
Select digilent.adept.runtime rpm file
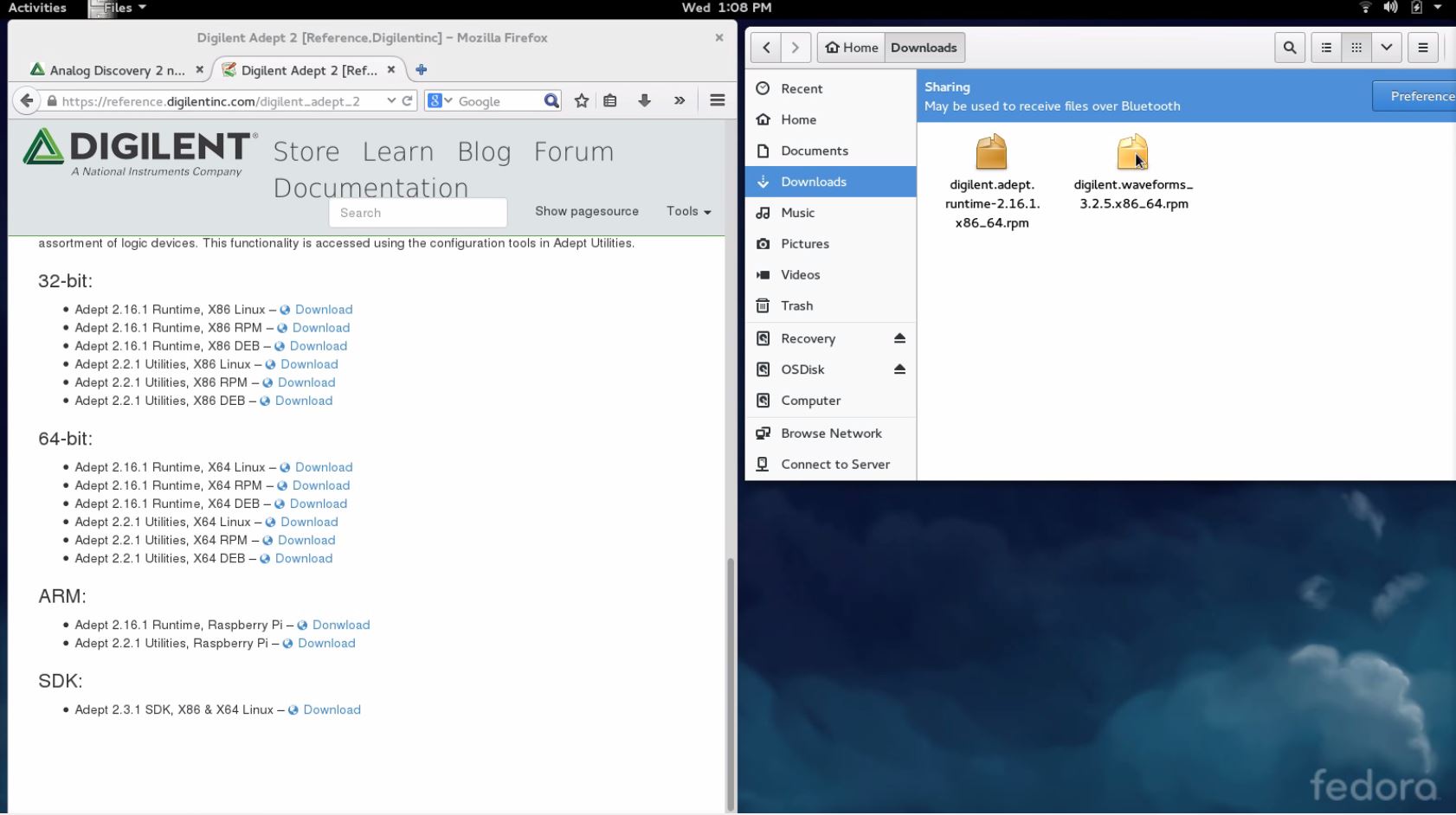(x=992, y=182)
